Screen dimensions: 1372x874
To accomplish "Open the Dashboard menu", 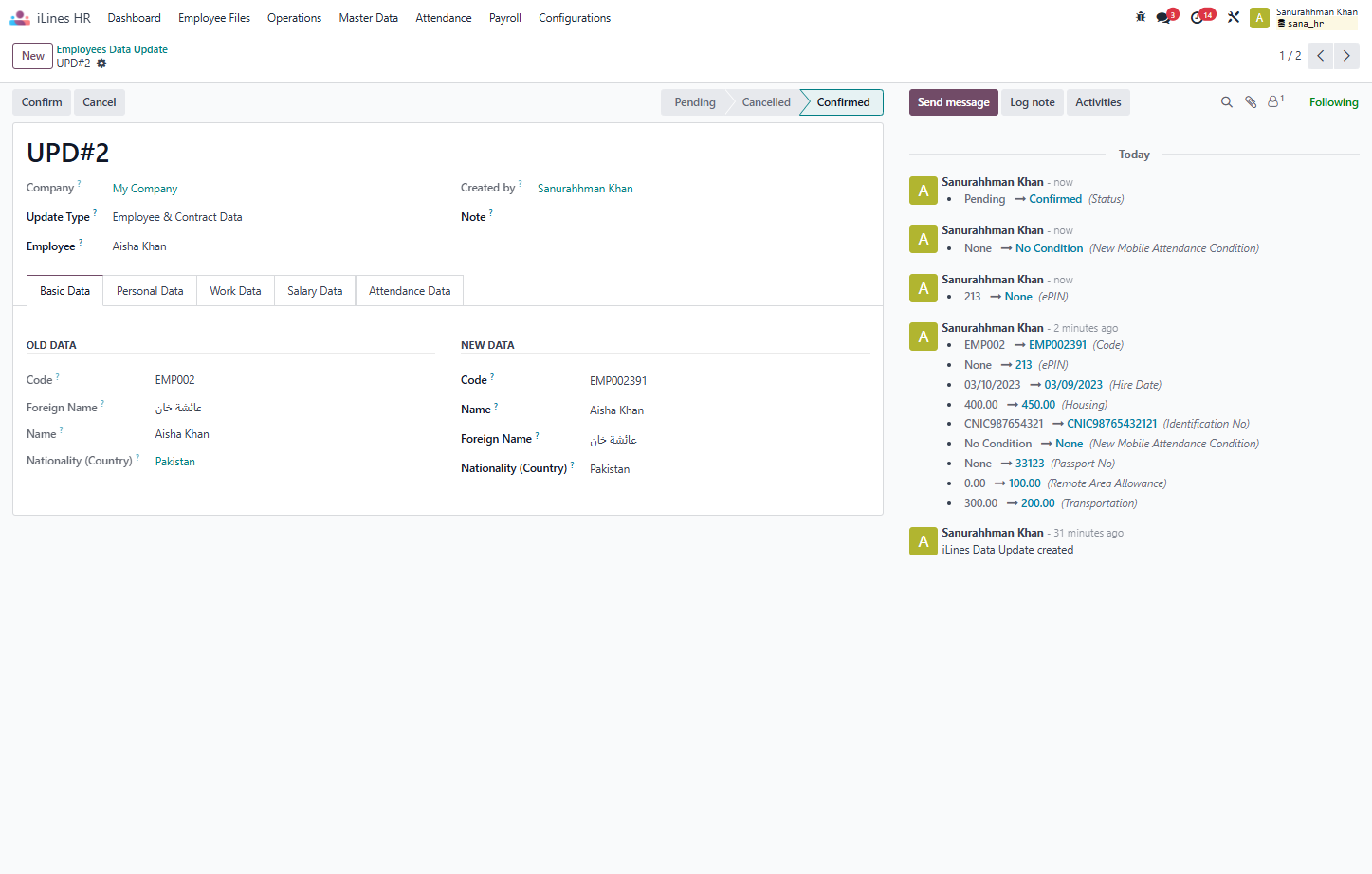I will coord(135,18).
